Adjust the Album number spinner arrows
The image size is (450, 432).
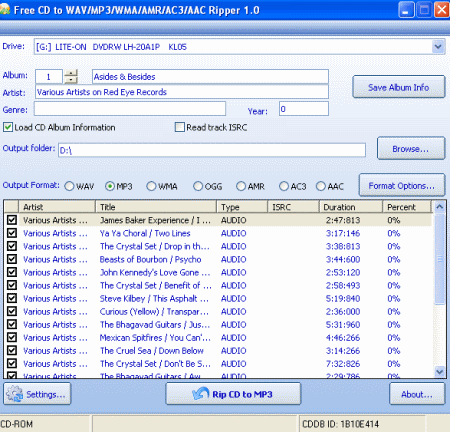(x=71, y=77)
